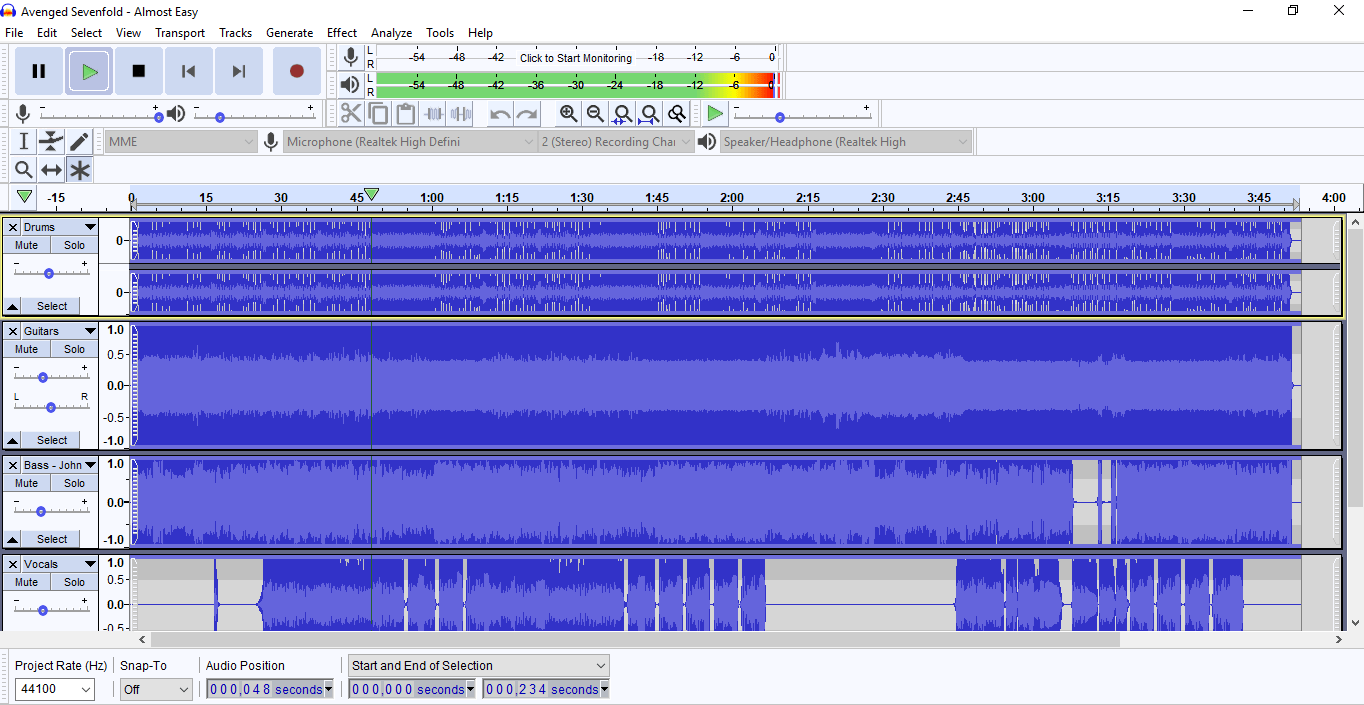Image resolution: width=1364 pixels, height=705 pixels.
Task: Mute the Drums track
Action: tap(25, 244)
